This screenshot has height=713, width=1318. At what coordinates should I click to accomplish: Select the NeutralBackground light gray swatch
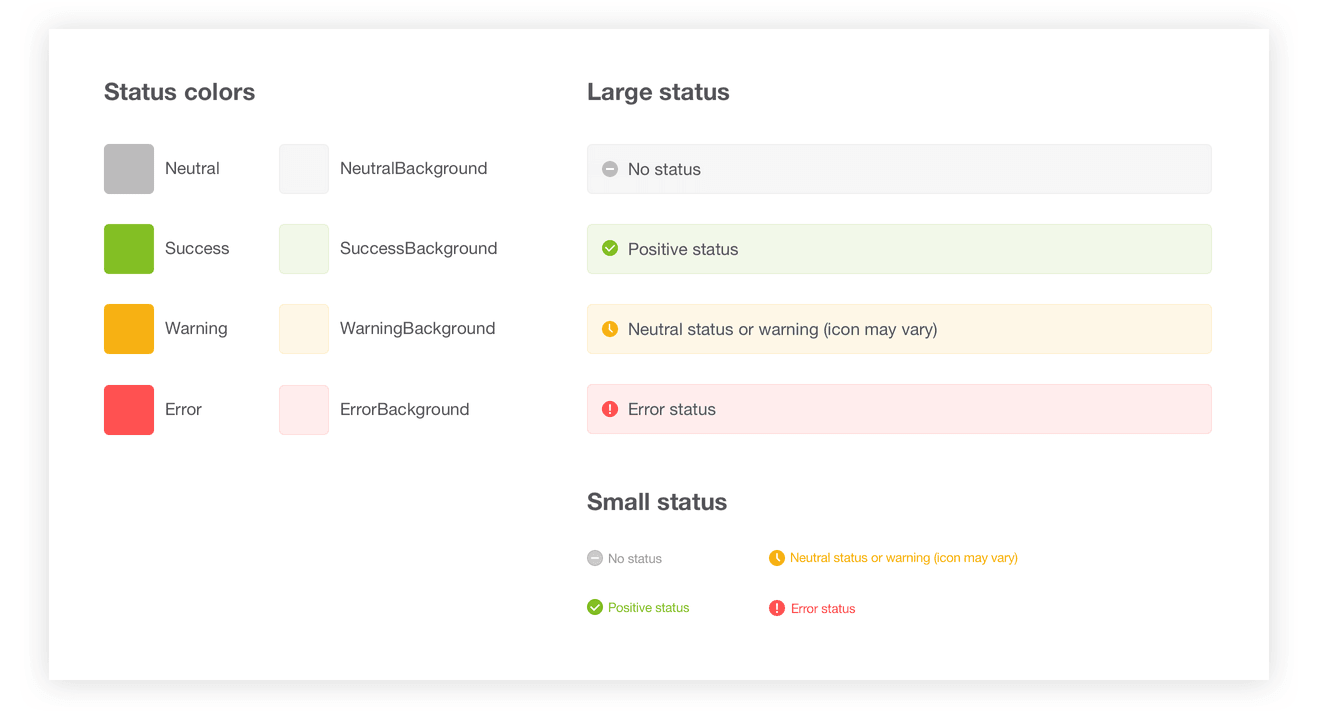[x=304, y=169]
